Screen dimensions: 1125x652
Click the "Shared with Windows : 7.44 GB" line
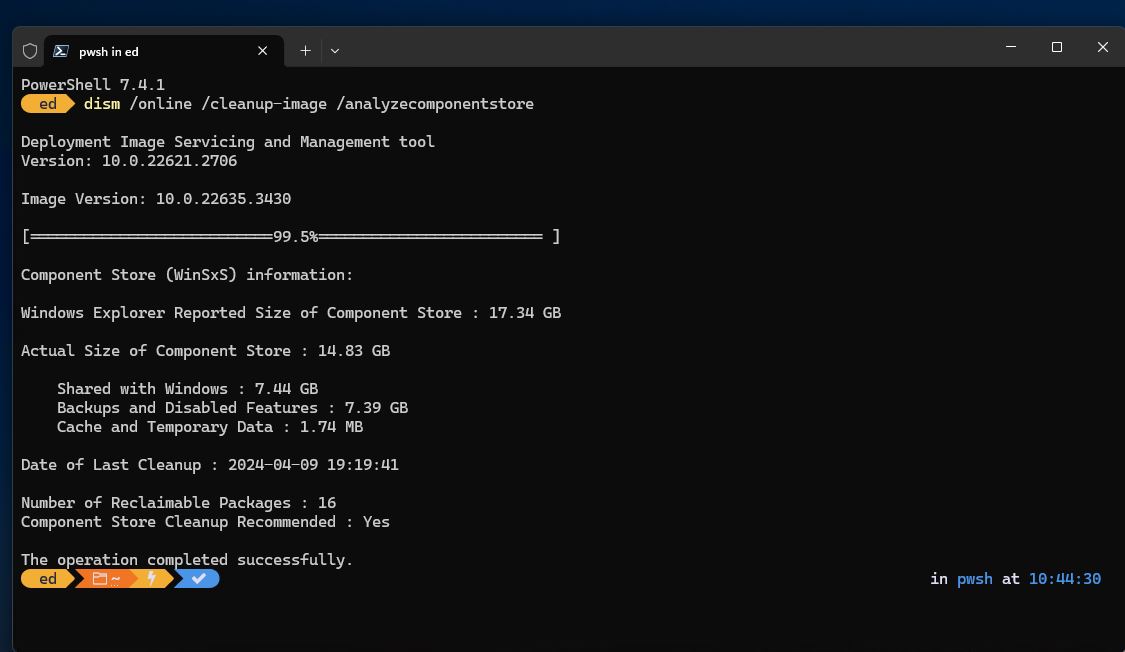[x=187, y=389]
